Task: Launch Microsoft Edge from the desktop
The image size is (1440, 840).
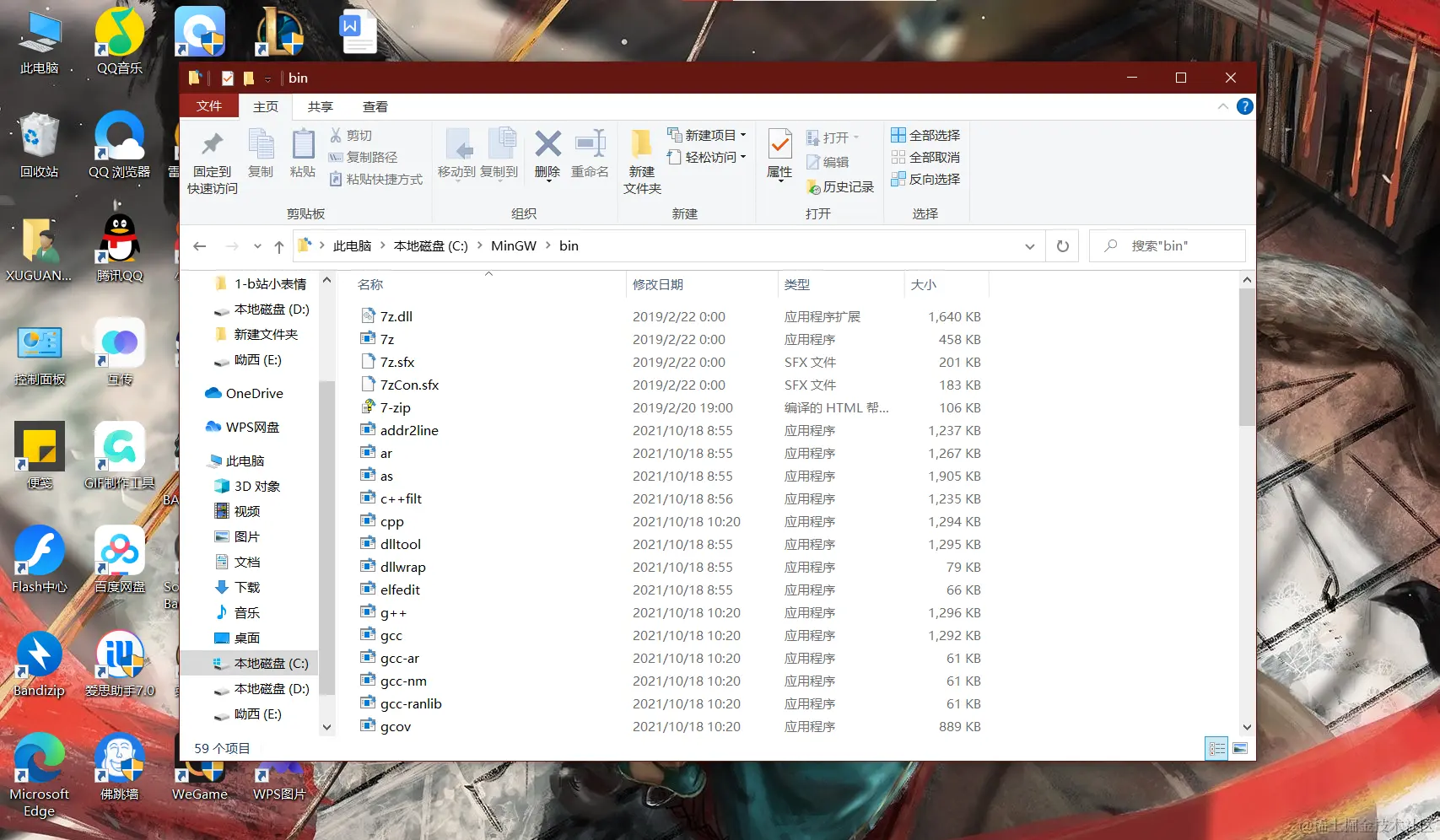Action: [39, 759]
